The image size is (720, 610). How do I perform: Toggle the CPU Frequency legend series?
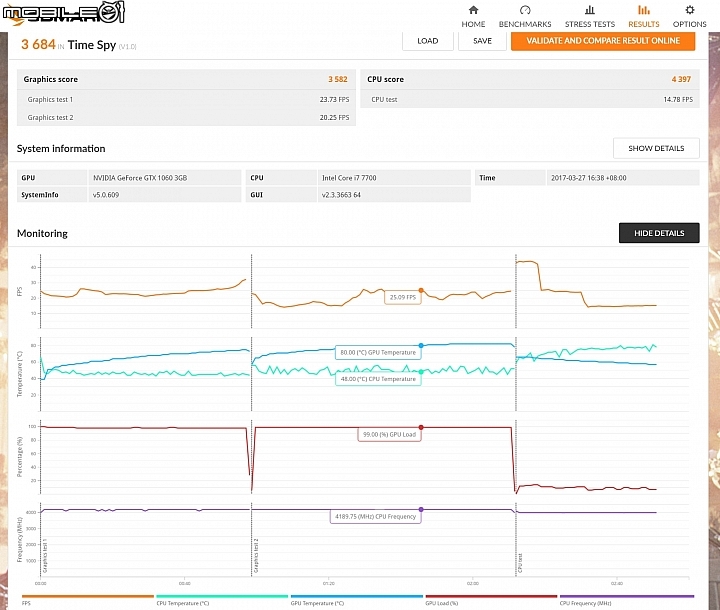pos(626,600)
